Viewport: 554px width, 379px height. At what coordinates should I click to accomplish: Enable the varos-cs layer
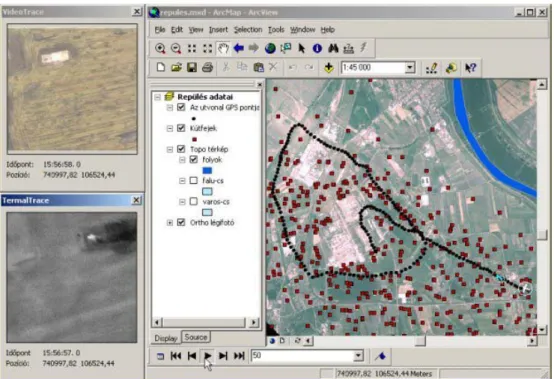point(193,201)
